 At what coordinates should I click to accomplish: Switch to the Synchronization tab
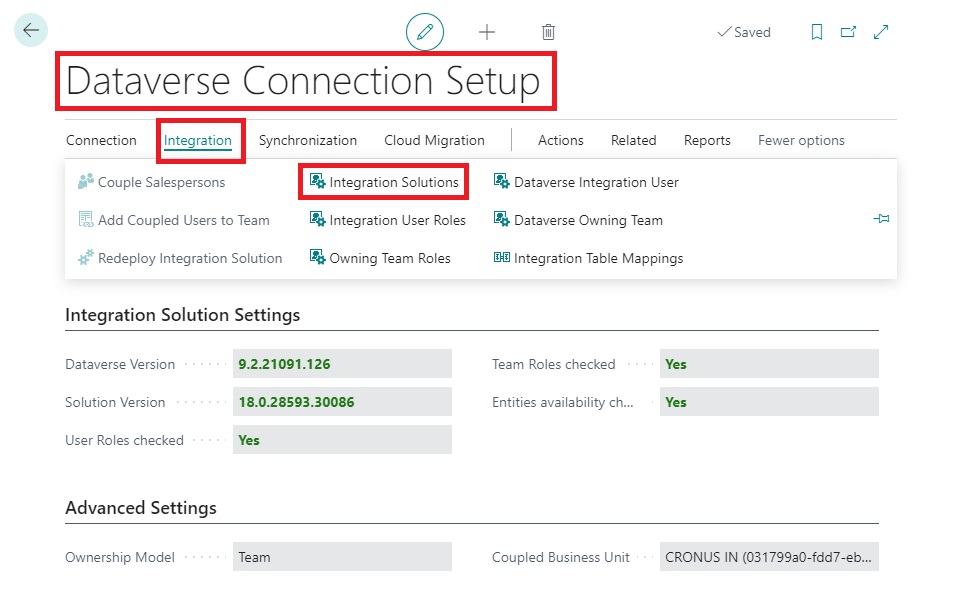[307, 140]
